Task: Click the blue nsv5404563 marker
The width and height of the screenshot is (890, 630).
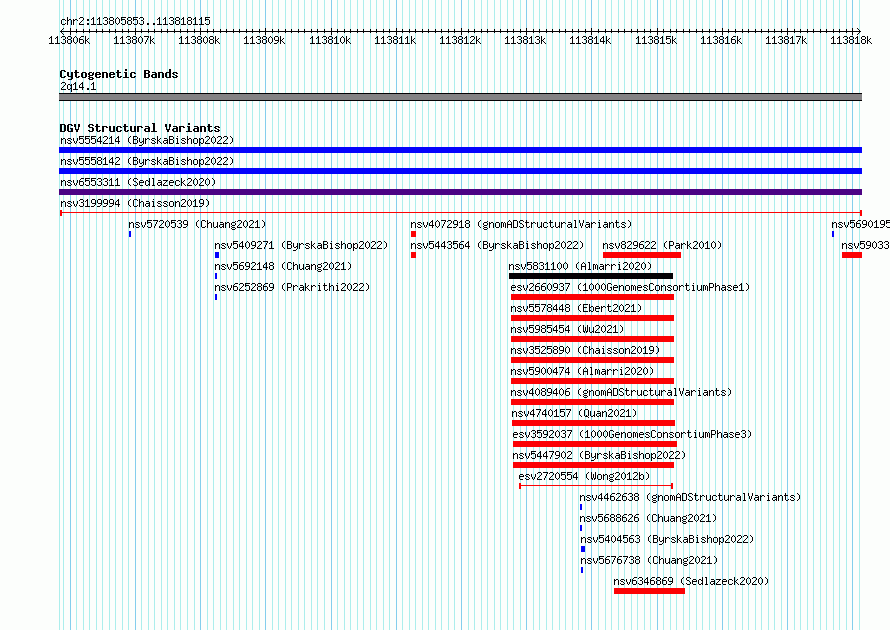Action: (x=583, y=549)
